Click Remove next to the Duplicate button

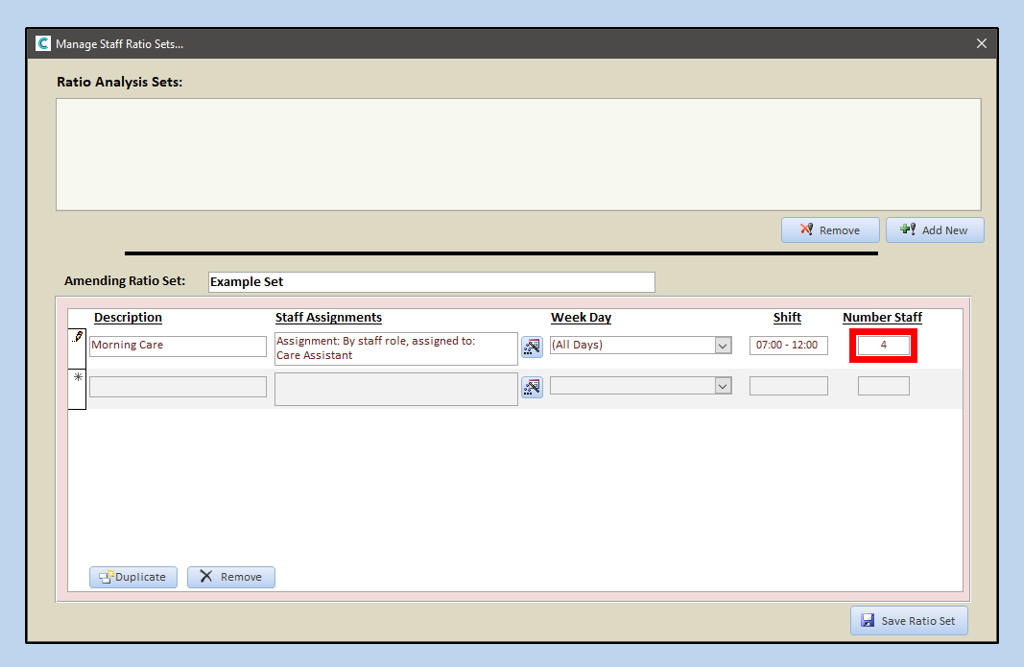pyautogui.click(x=231, y=577)
